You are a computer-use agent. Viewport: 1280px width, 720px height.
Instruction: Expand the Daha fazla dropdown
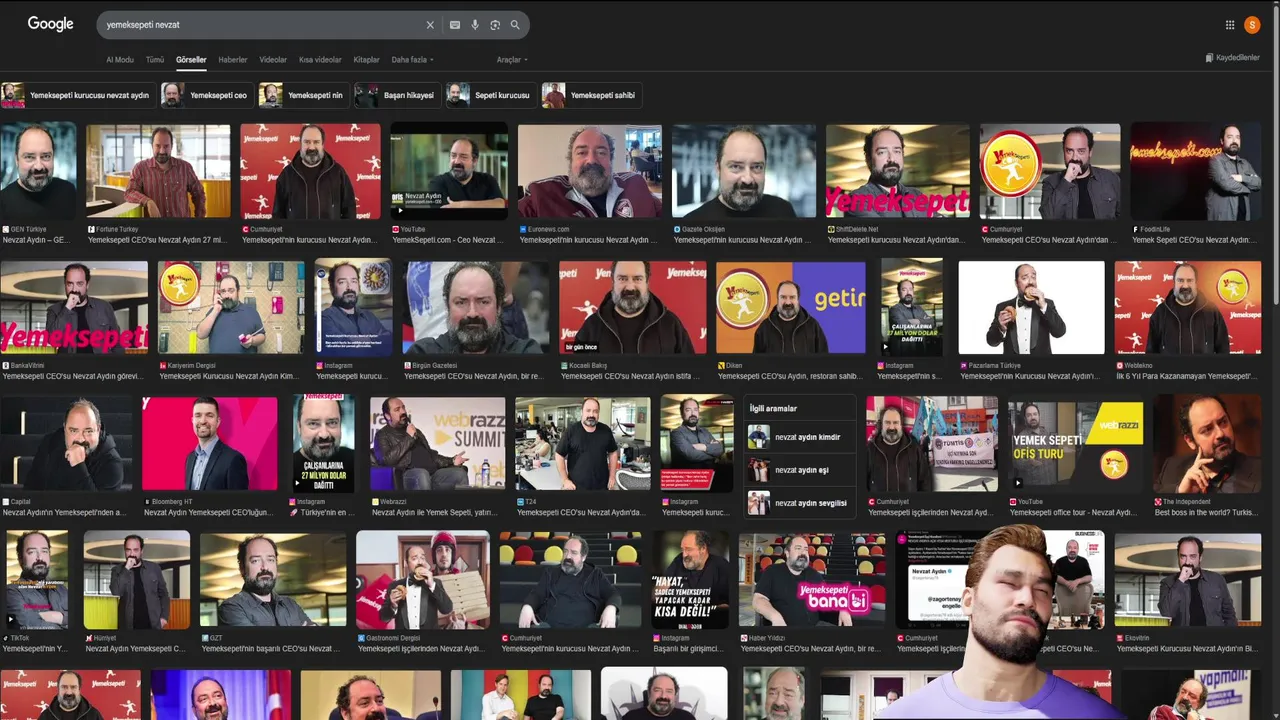412,60
